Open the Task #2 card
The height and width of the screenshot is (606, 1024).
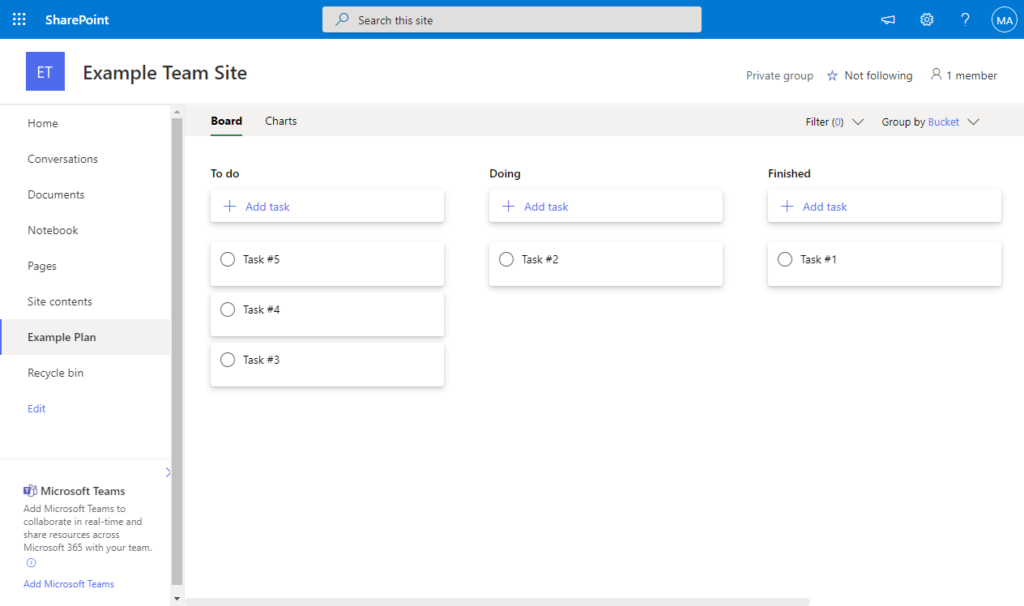click(x=606, y=264)
